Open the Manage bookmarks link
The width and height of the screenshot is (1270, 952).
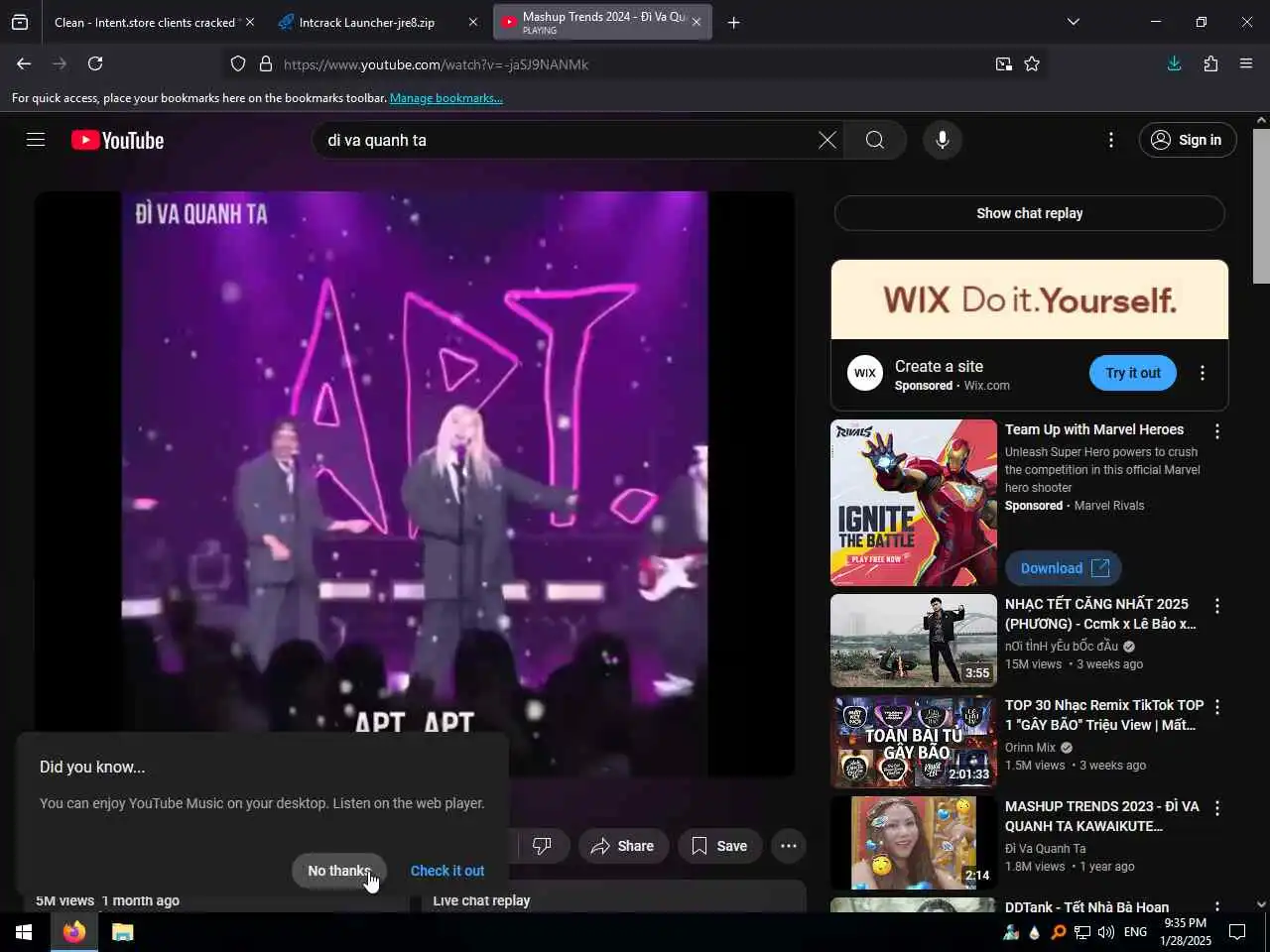click(x=446, y=98)
